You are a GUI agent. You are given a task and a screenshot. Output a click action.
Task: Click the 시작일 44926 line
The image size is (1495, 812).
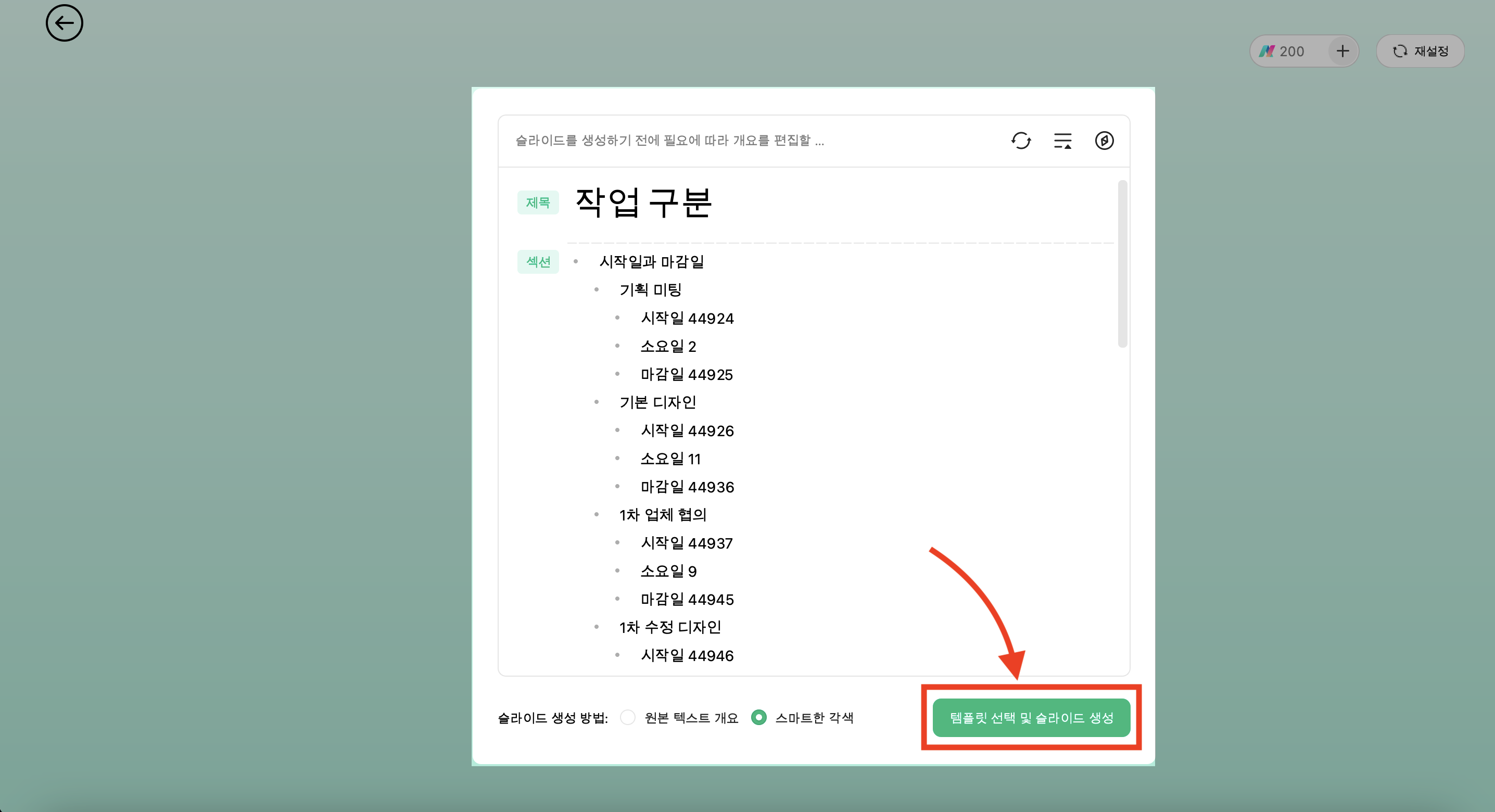click(687, 430)
